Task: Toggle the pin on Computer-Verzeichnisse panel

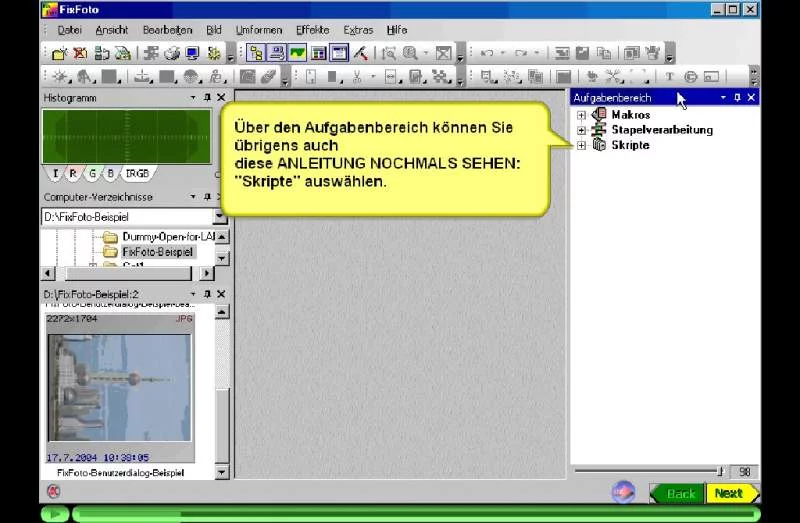Action: (x=207, y=196)
